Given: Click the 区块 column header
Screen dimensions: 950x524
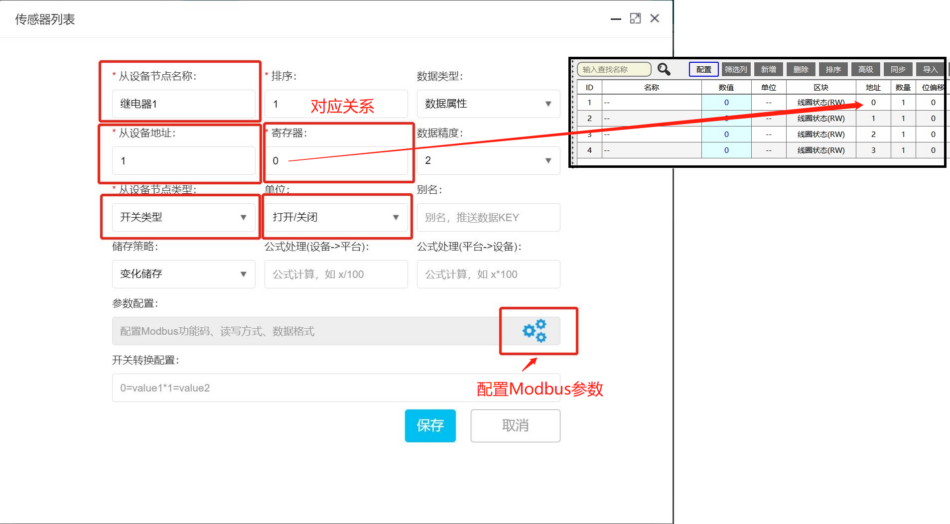Looking at the screenshot, I should click(x=821, y=87).
